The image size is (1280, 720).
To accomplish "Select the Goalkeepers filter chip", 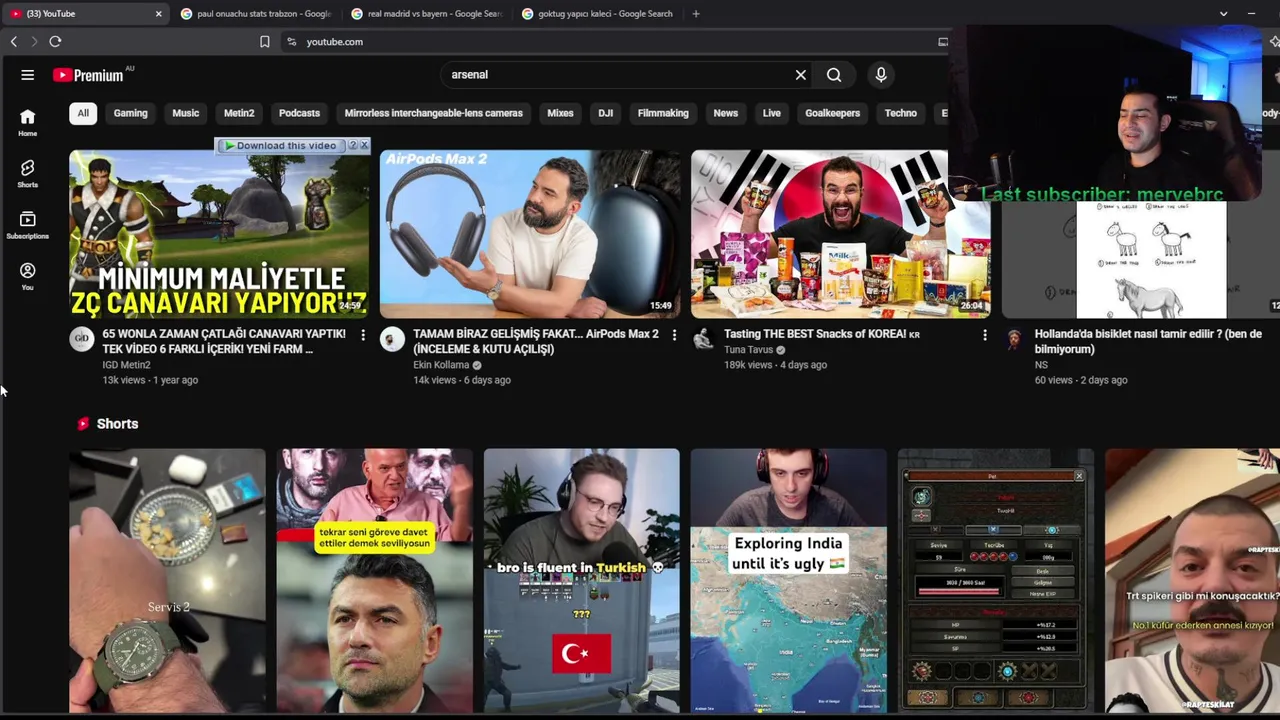I will [x=832, y=113].
